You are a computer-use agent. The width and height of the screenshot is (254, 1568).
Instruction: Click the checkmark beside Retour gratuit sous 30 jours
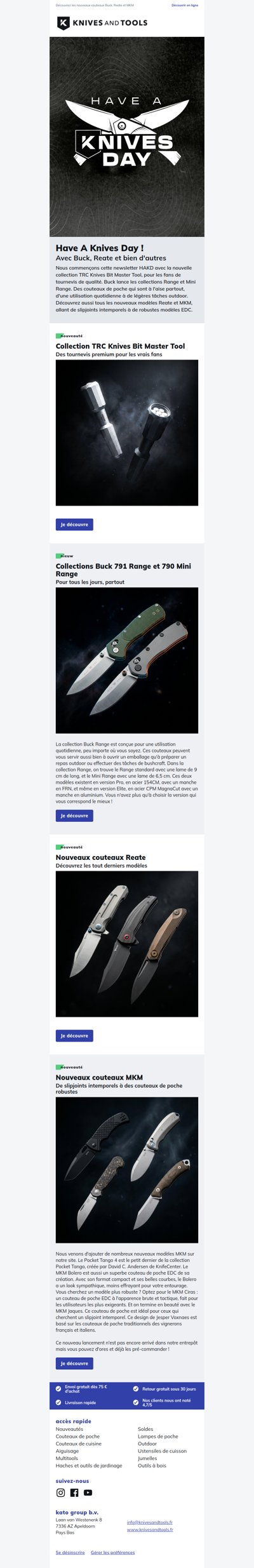pyautogui.click(x=136, y=1389)
